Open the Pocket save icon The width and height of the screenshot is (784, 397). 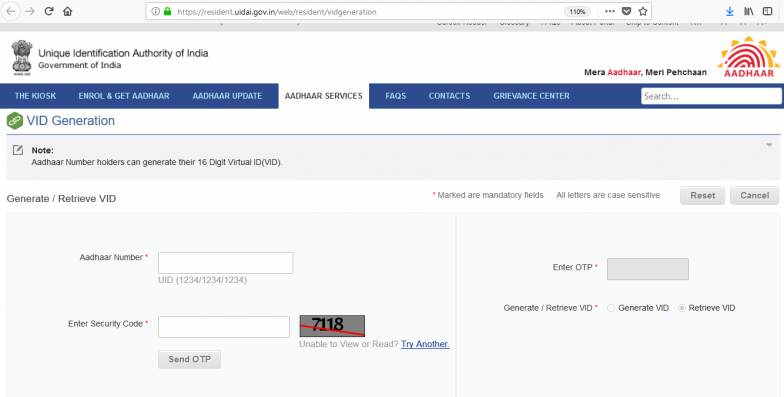pos(626,11)
